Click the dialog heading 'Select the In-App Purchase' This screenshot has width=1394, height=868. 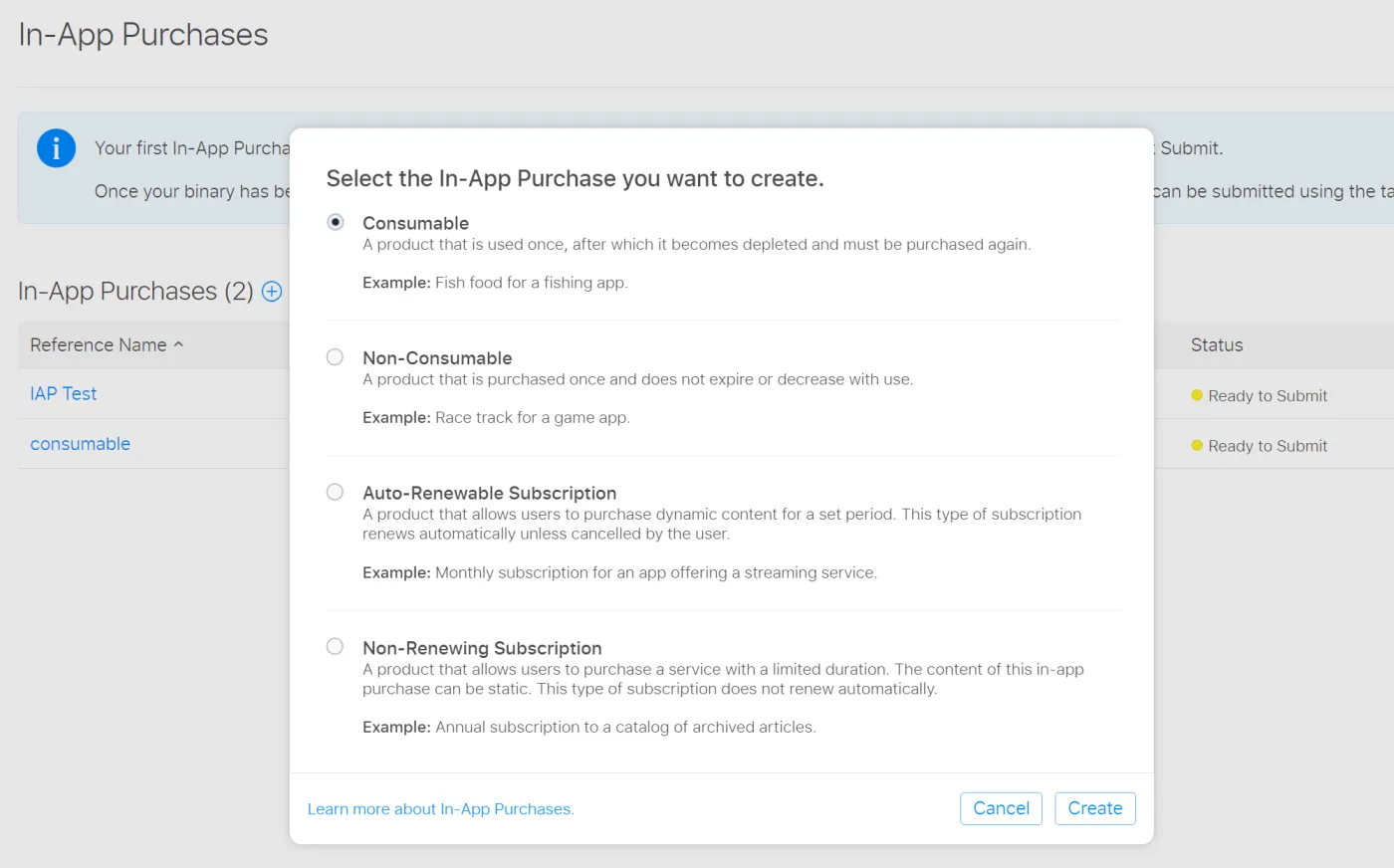[576, 179]
